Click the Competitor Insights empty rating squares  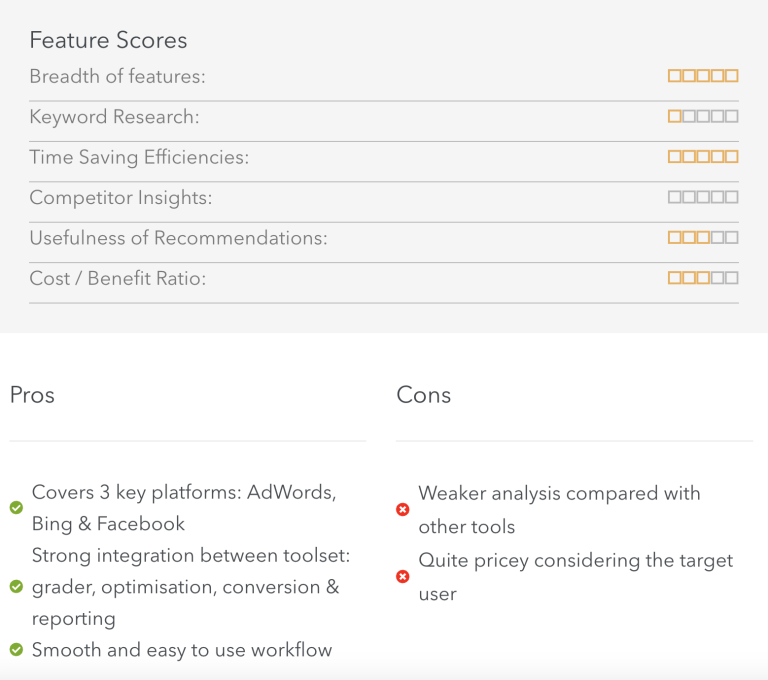703,197
